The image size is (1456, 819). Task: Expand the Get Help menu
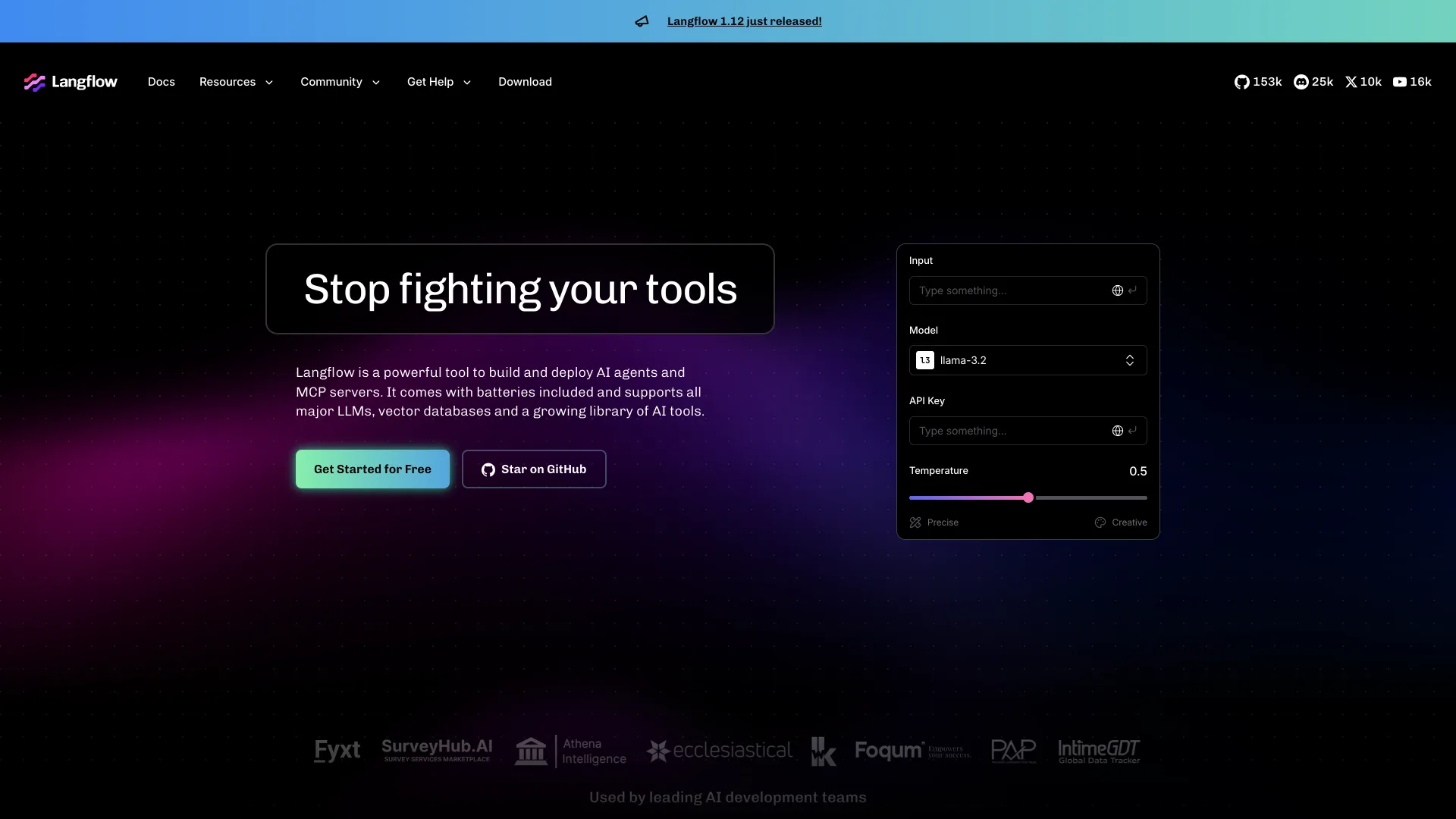(440, 82)
